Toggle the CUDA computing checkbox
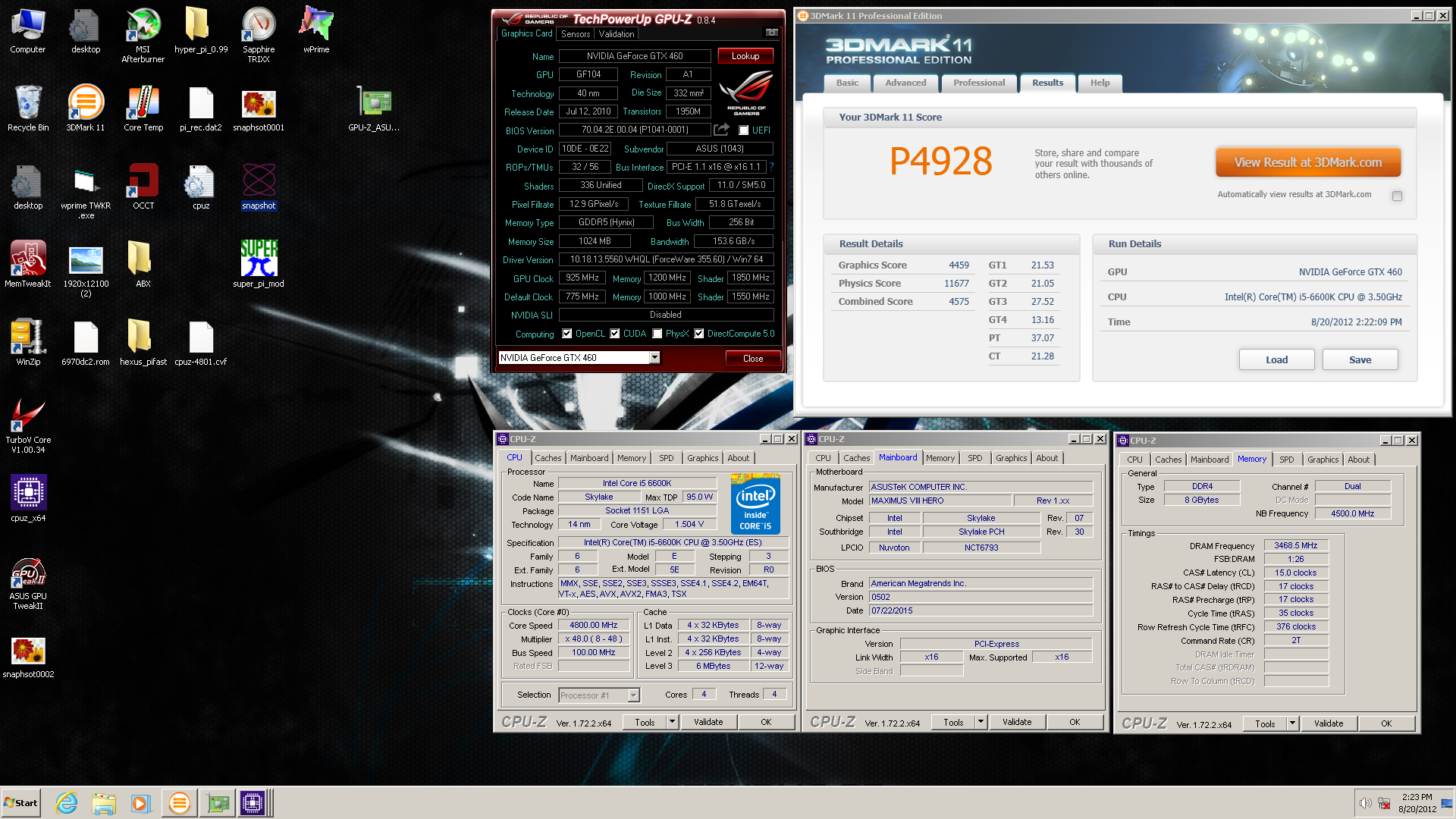The width and height of the screenshot is (1456, 819). 615,334
